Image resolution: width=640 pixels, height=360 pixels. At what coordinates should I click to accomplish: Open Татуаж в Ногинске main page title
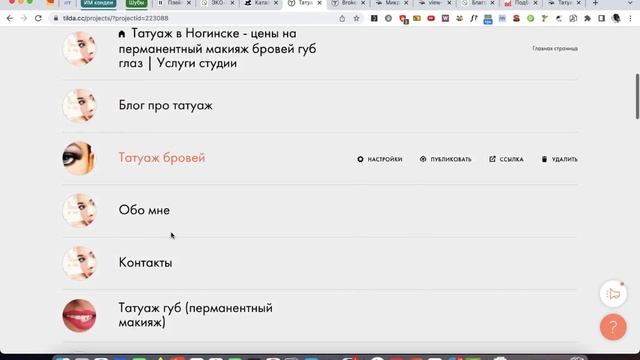click(217, 49)
